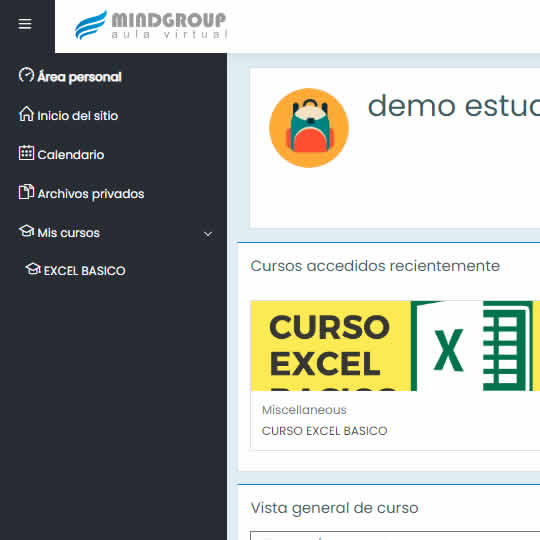This screenshot has width=540, height=540.
Task: Go to Área personal
Action: [x=80, y=77]
